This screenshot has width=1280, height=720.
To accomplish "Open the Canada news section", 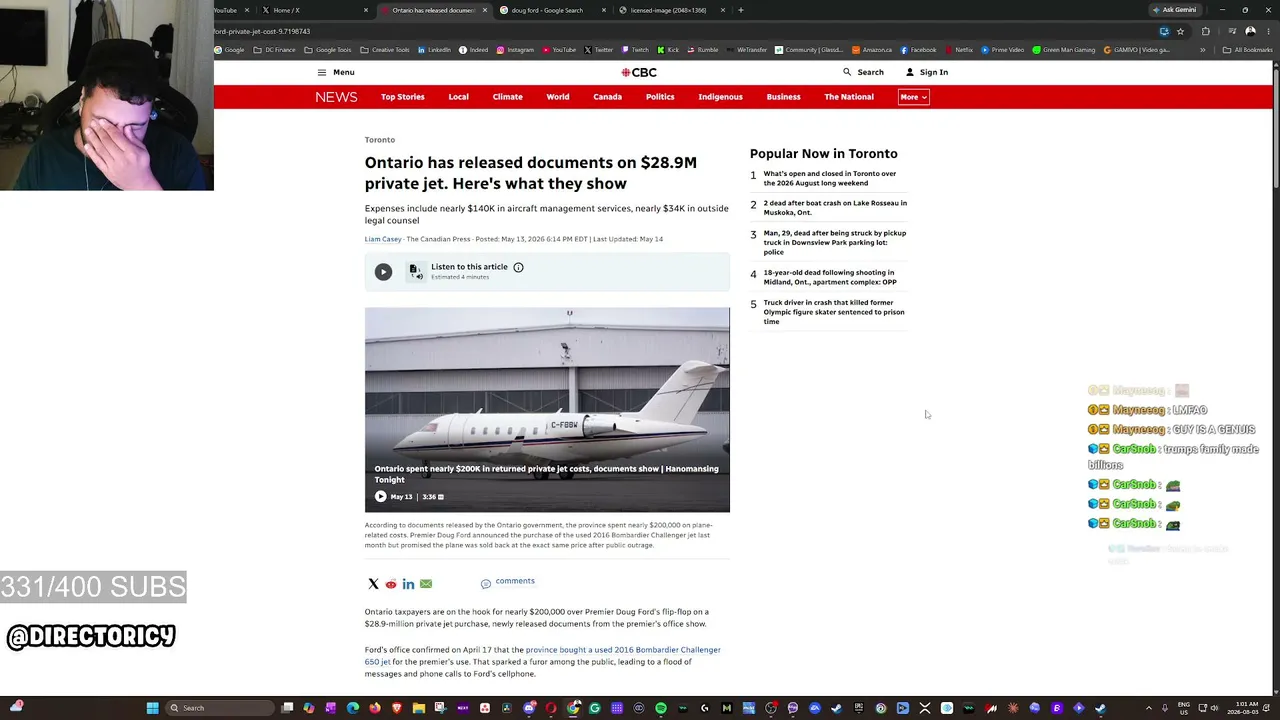I will (607, 97).
